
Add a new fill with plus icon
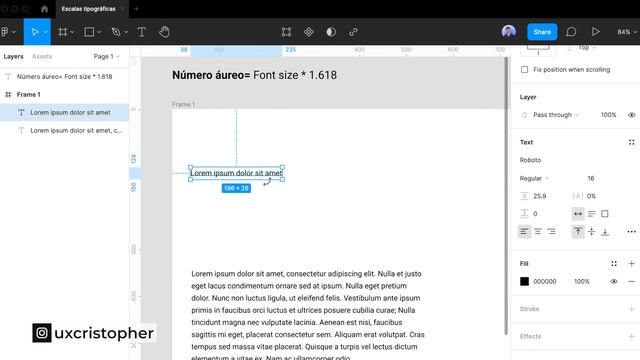click(x=631, y=264)
